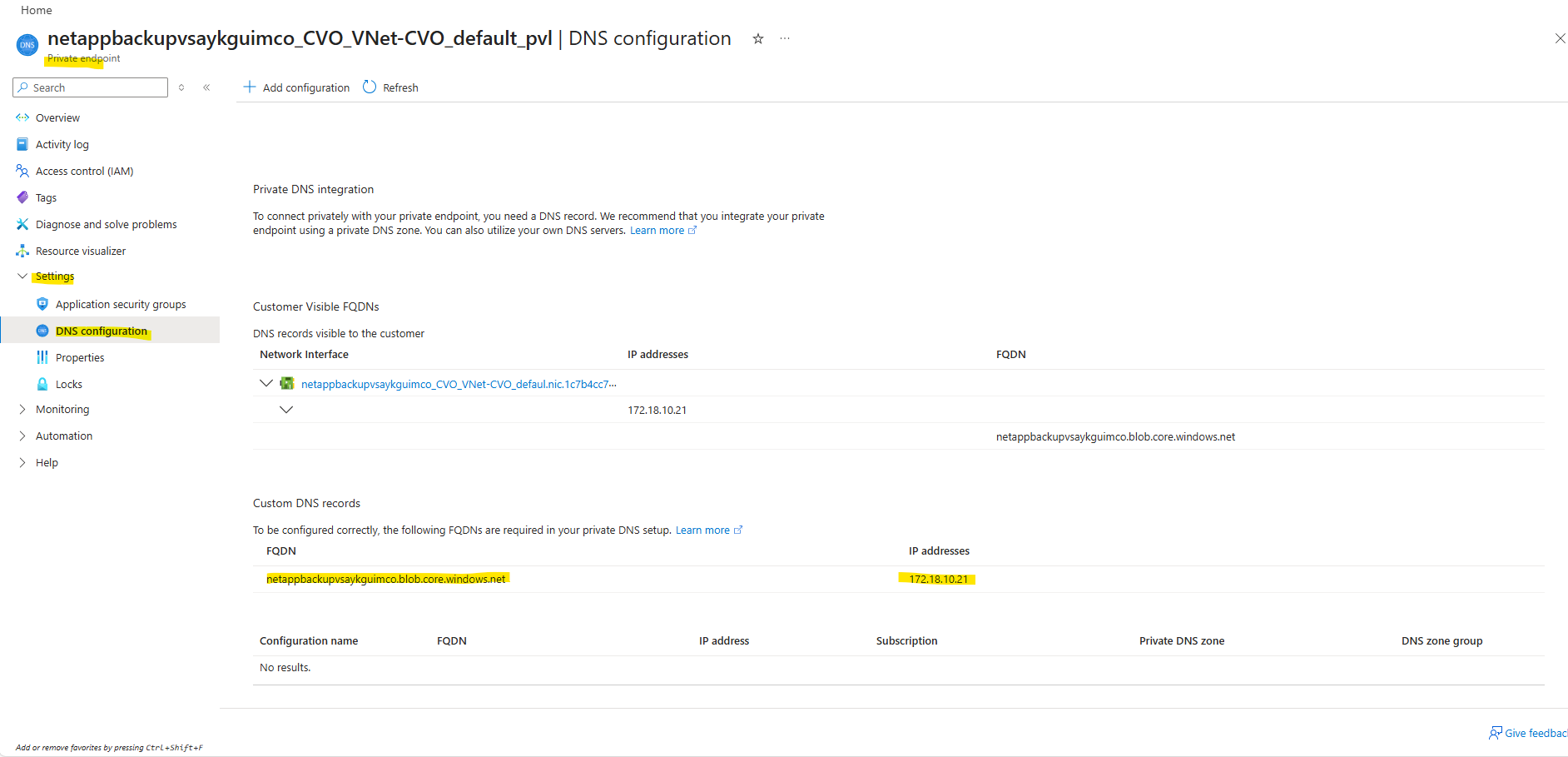This screenshot has height=757, width=1568.
Task: Click the Give feedback icon
Action: click(1496, 733)
